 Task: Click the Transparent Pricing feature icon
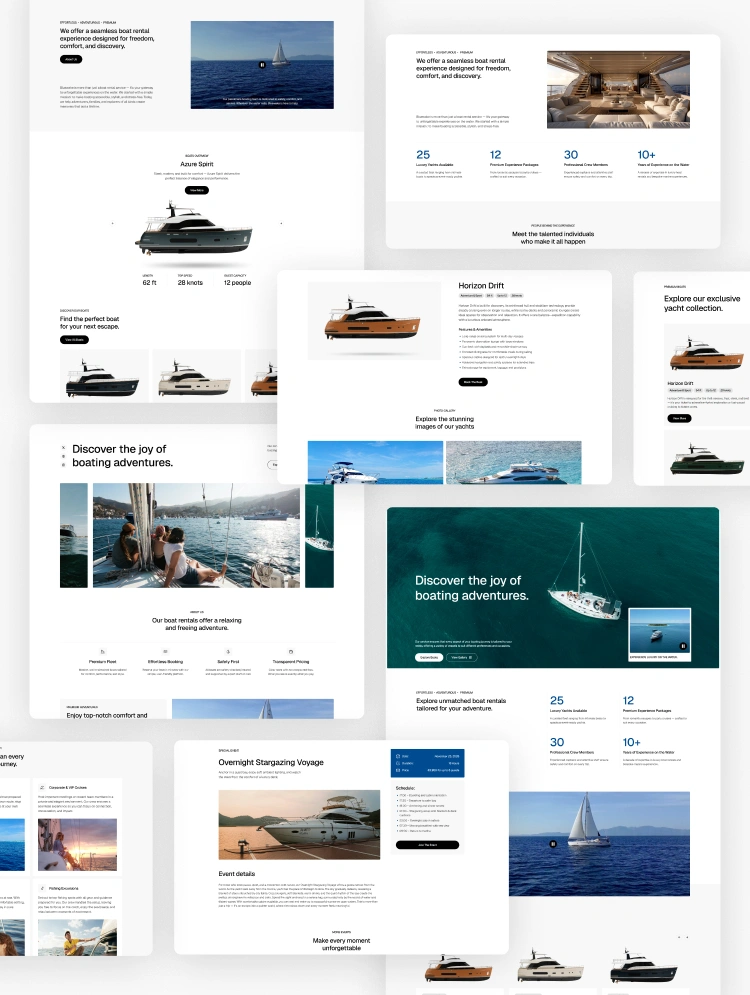pyautogui.click(x=289, y=650)
